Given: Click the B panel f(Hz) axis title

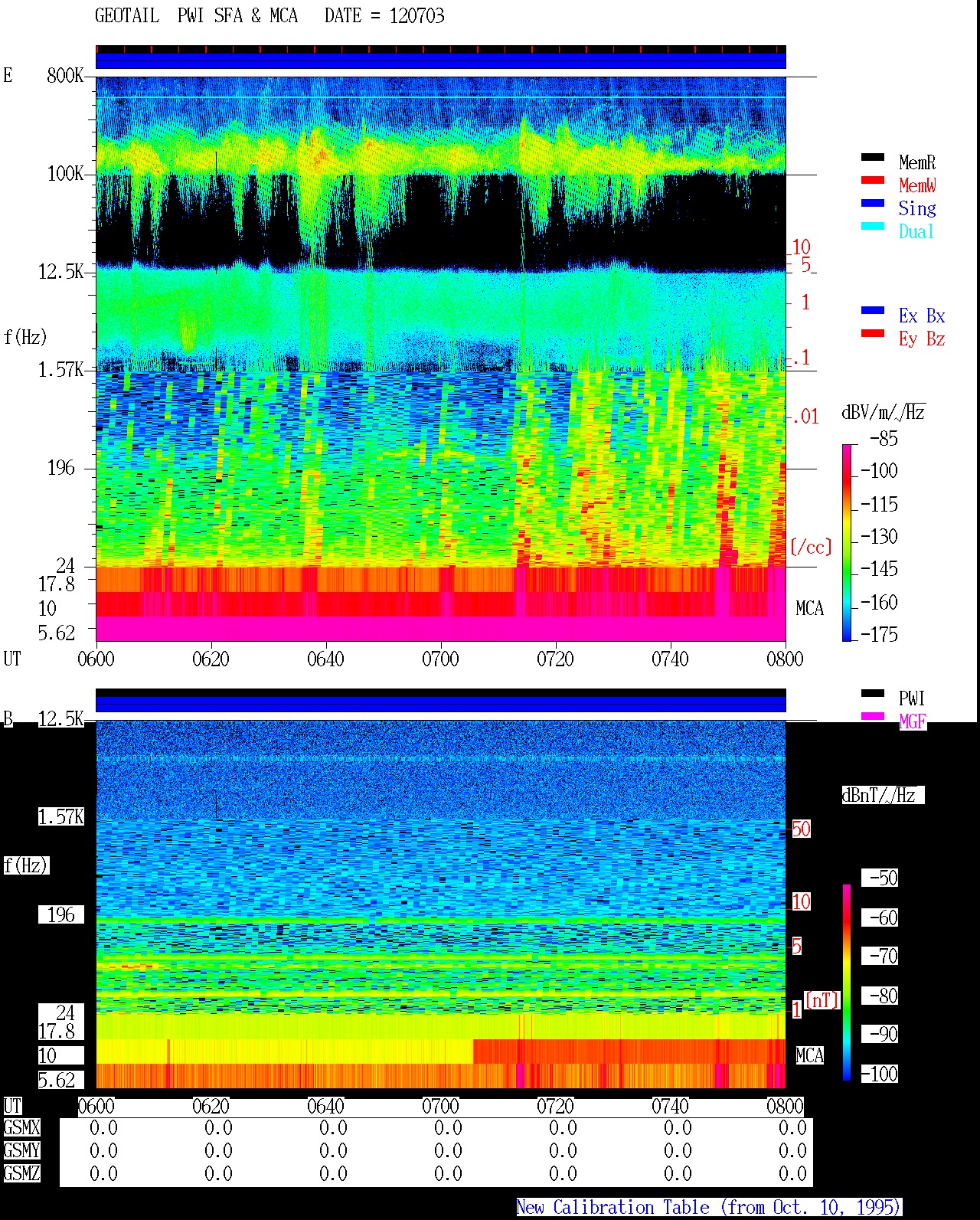Looking at the screenshot, I should (25, 865).
